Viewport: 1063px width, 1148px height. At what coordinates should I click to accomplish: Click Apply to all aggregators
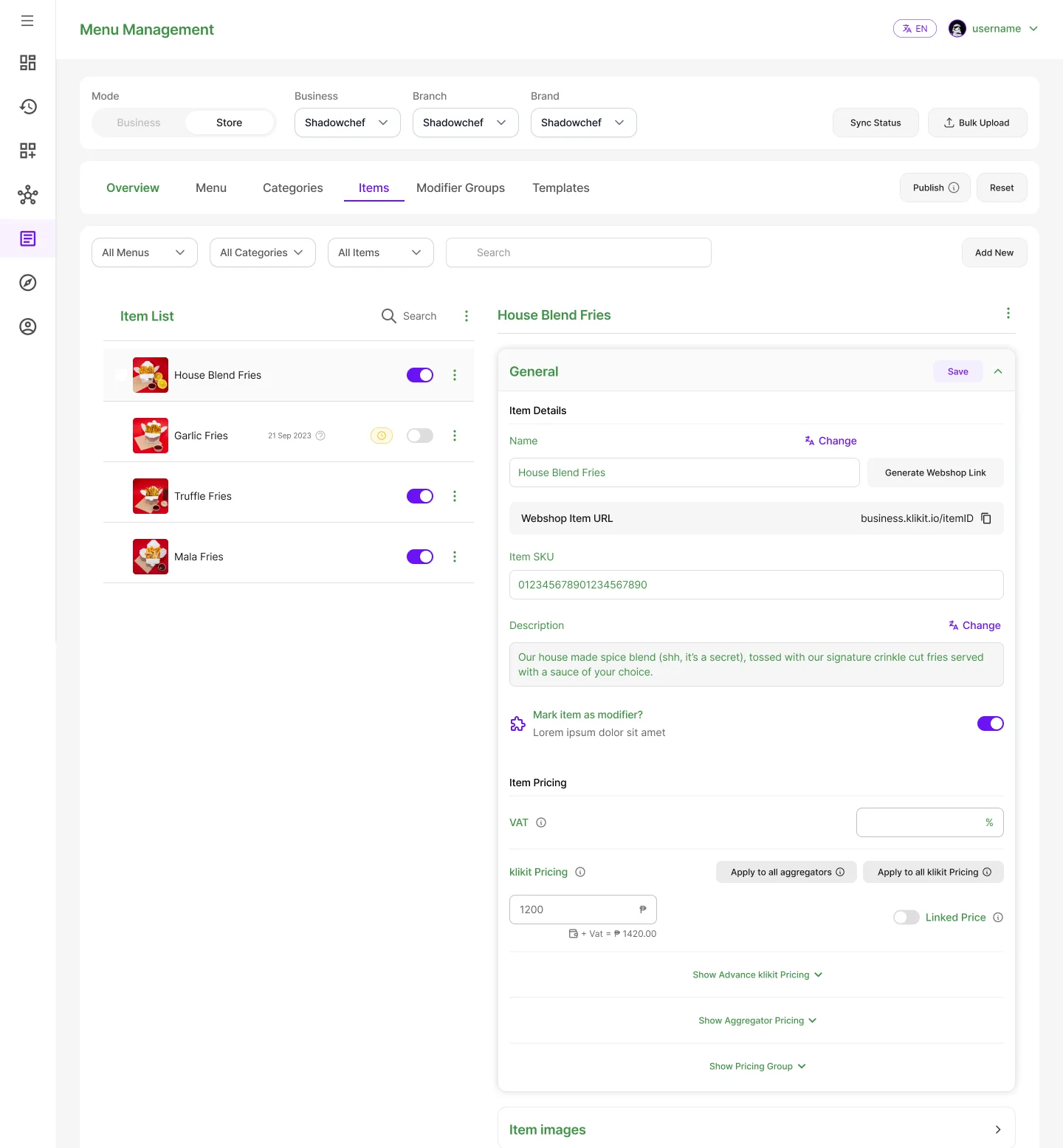(x=786, y=872)
